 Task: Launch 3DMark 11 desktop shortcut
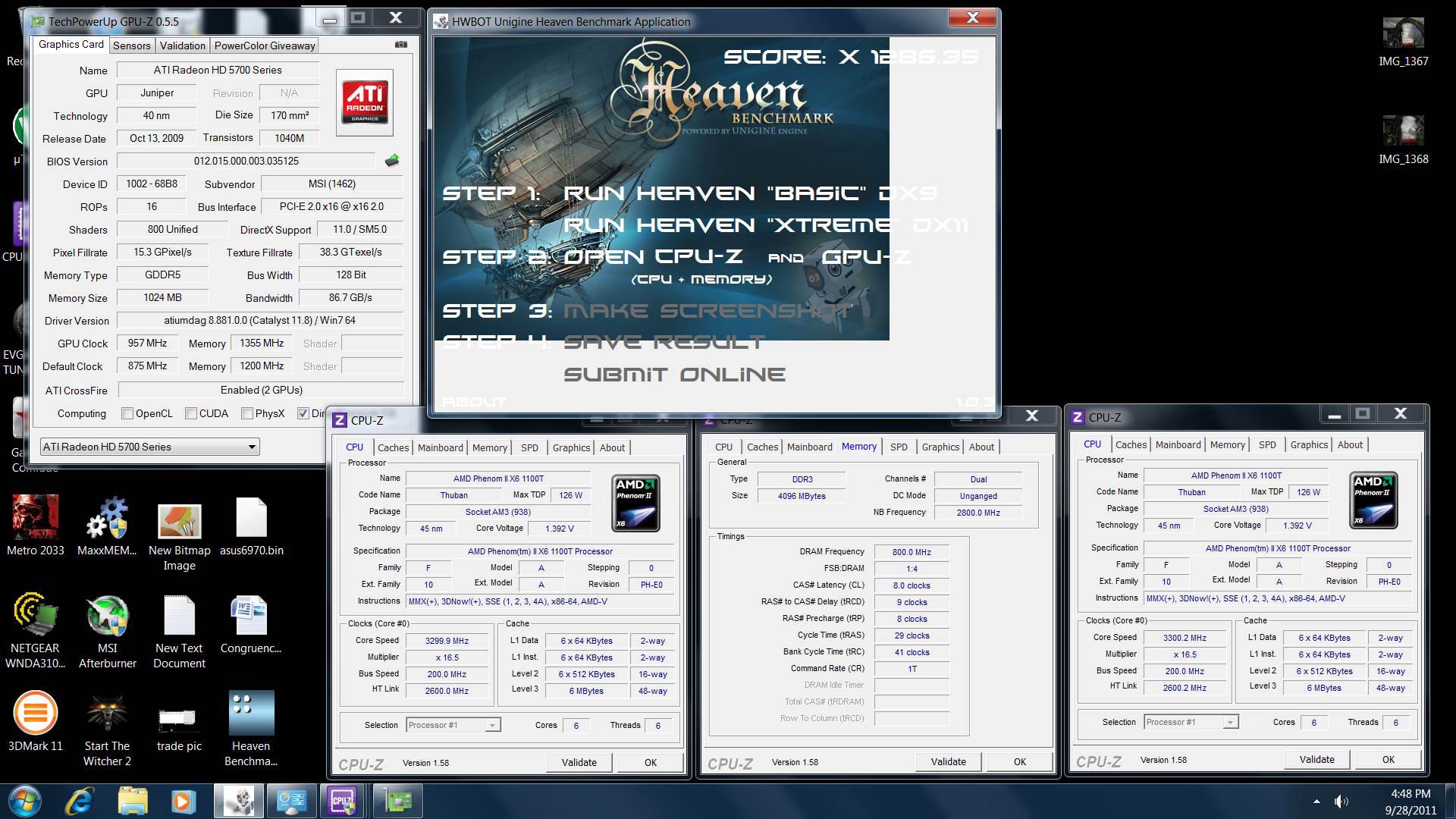pos(35,721)
